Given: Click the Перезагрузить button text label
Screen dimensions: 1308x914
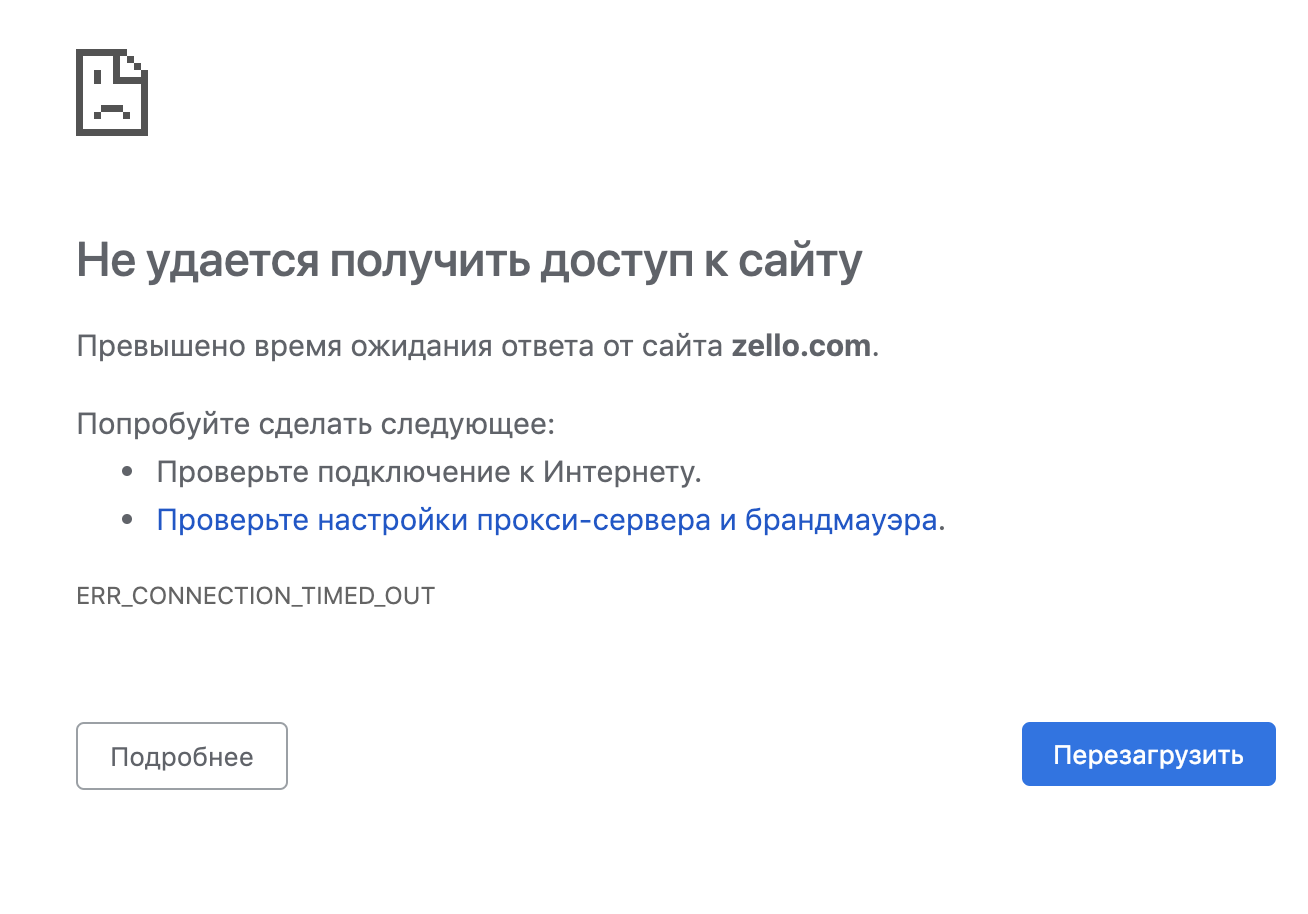Looking at the screenshot, I should (1148, 755).
